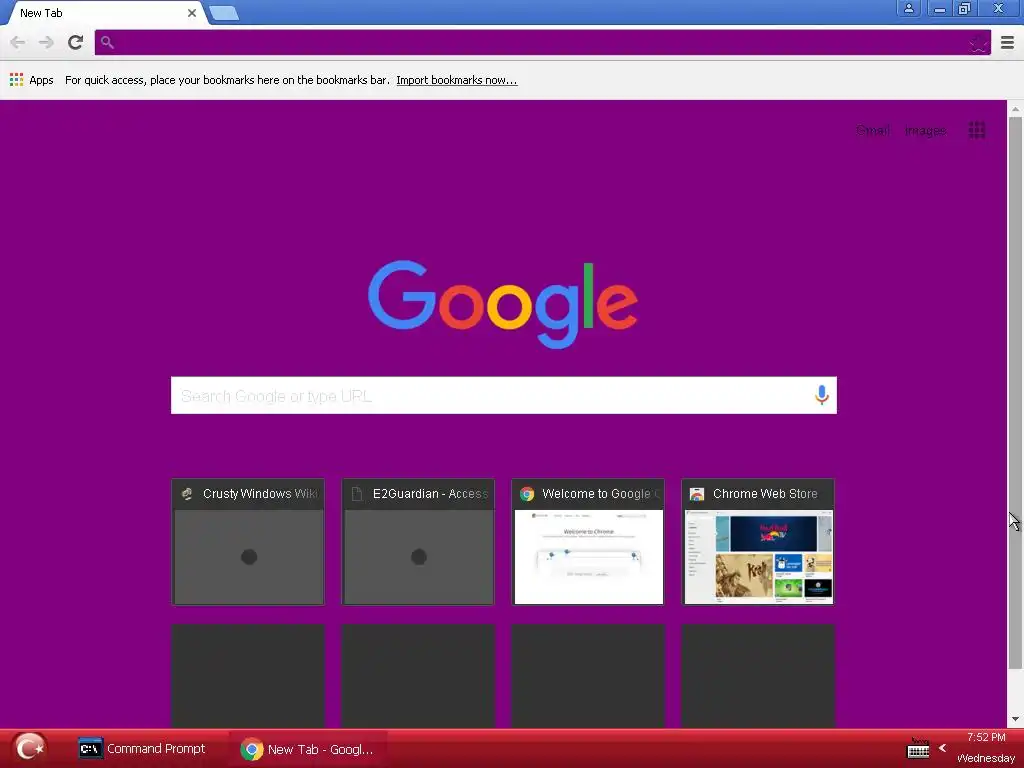Open the Welcome to Google Chrome thumbnail
The image size is (1024, 768).
pos(588,542)
